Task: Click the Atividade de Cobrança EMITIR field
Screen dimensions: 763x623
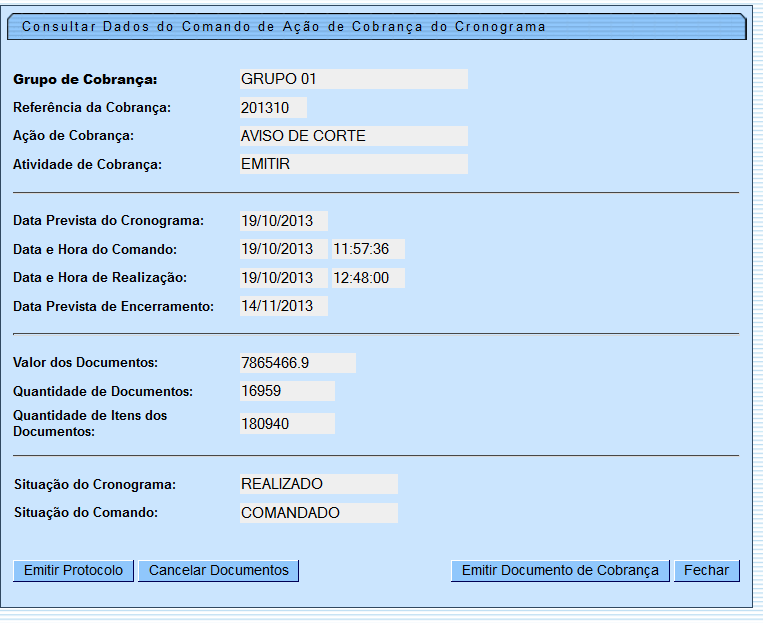Action: pos(352,164)
